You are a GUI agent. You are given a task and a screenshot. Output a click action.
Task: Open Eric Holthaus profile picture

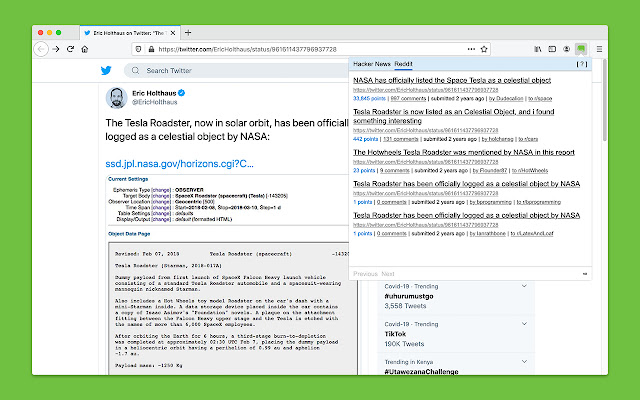(116, 98)
